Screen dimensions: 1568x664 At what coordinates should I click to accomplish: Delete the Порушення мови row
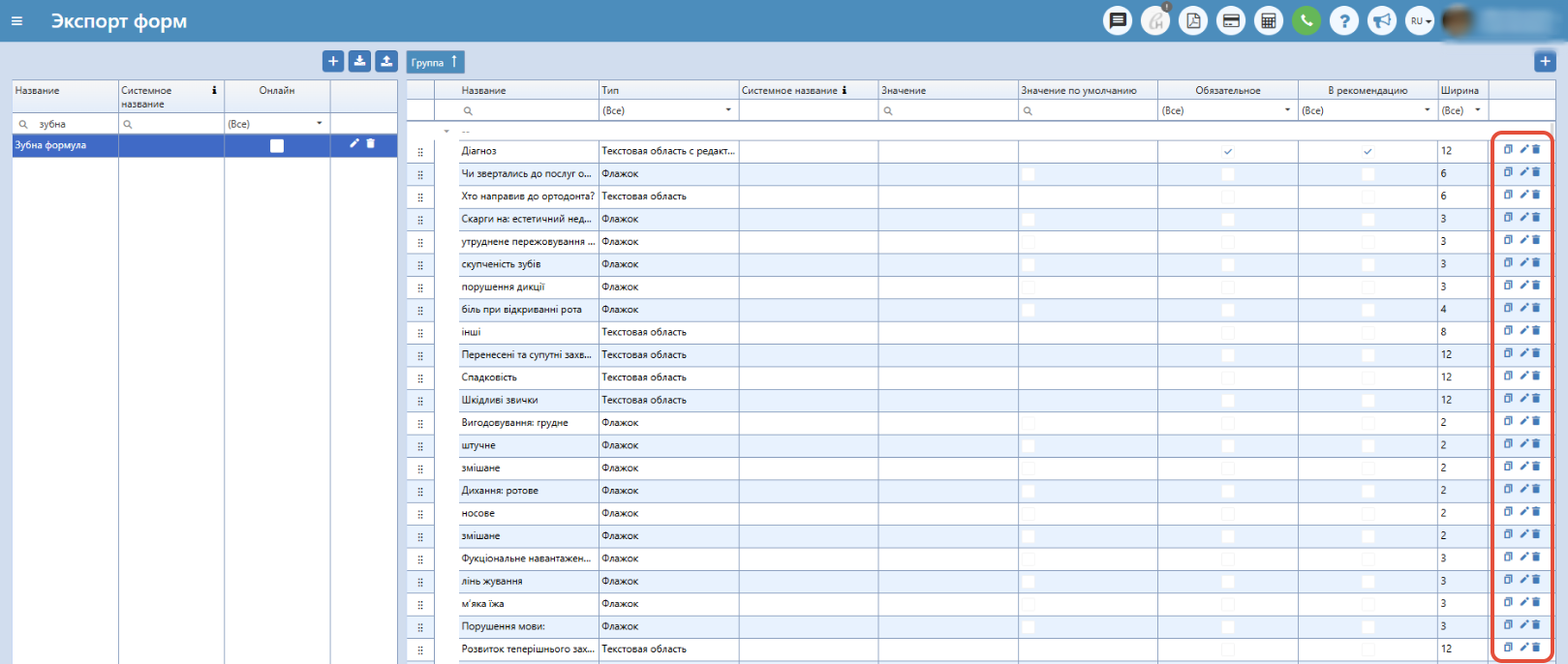click(1536, 624)
